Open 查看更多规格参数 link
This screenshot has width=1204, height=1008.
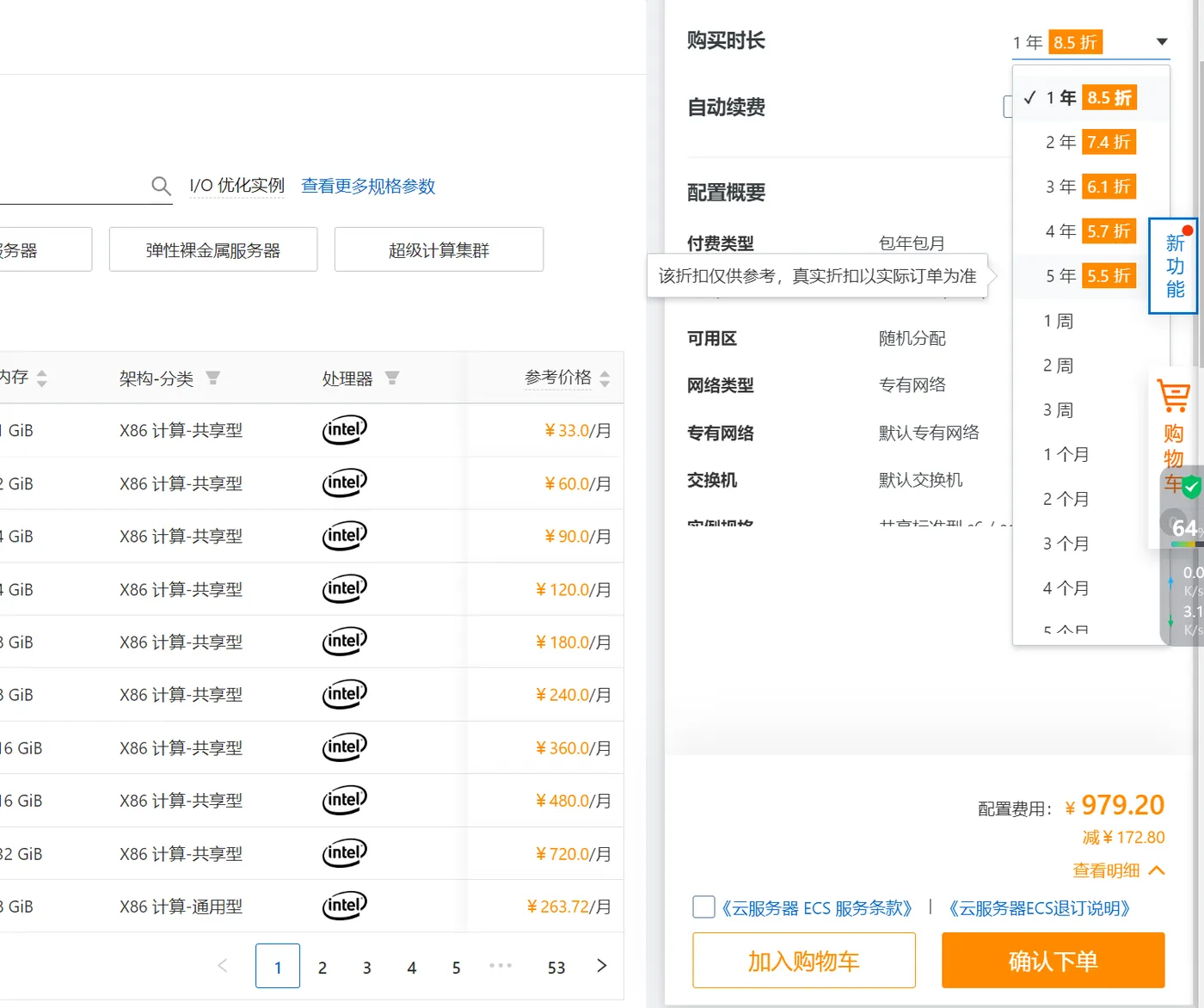[x=368, y=186]
